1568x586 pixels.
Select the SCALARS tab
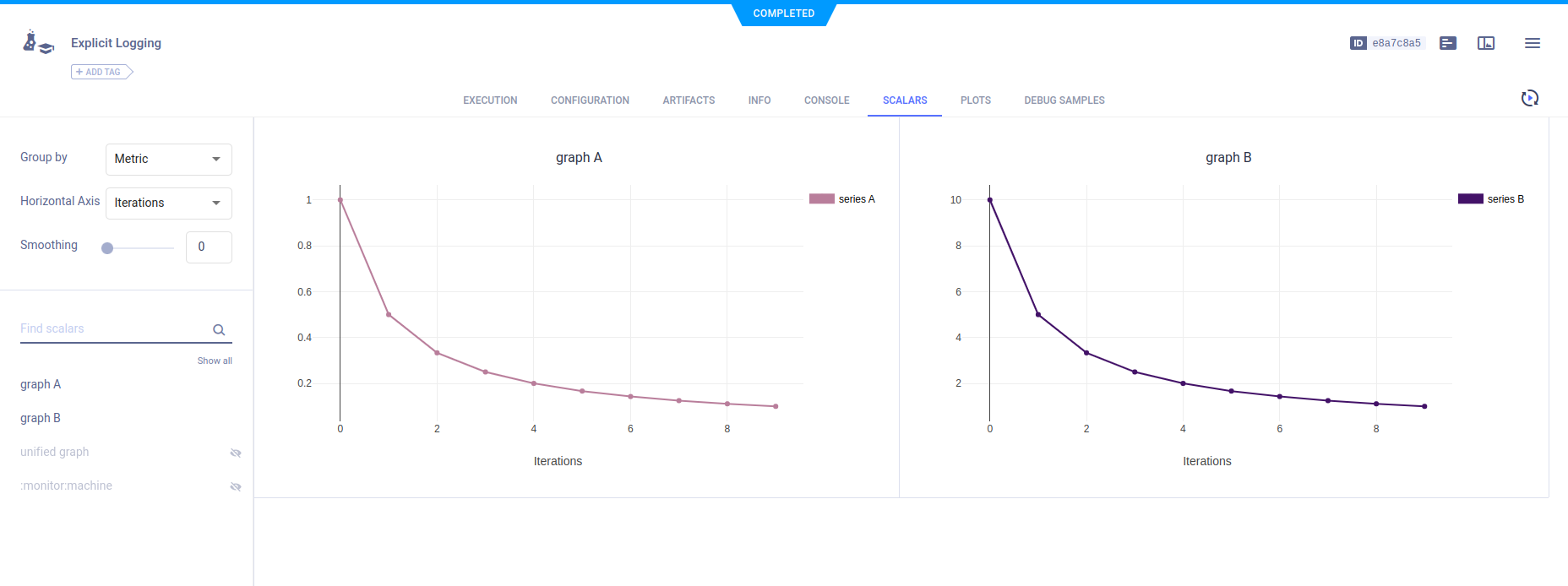(905, 100)
